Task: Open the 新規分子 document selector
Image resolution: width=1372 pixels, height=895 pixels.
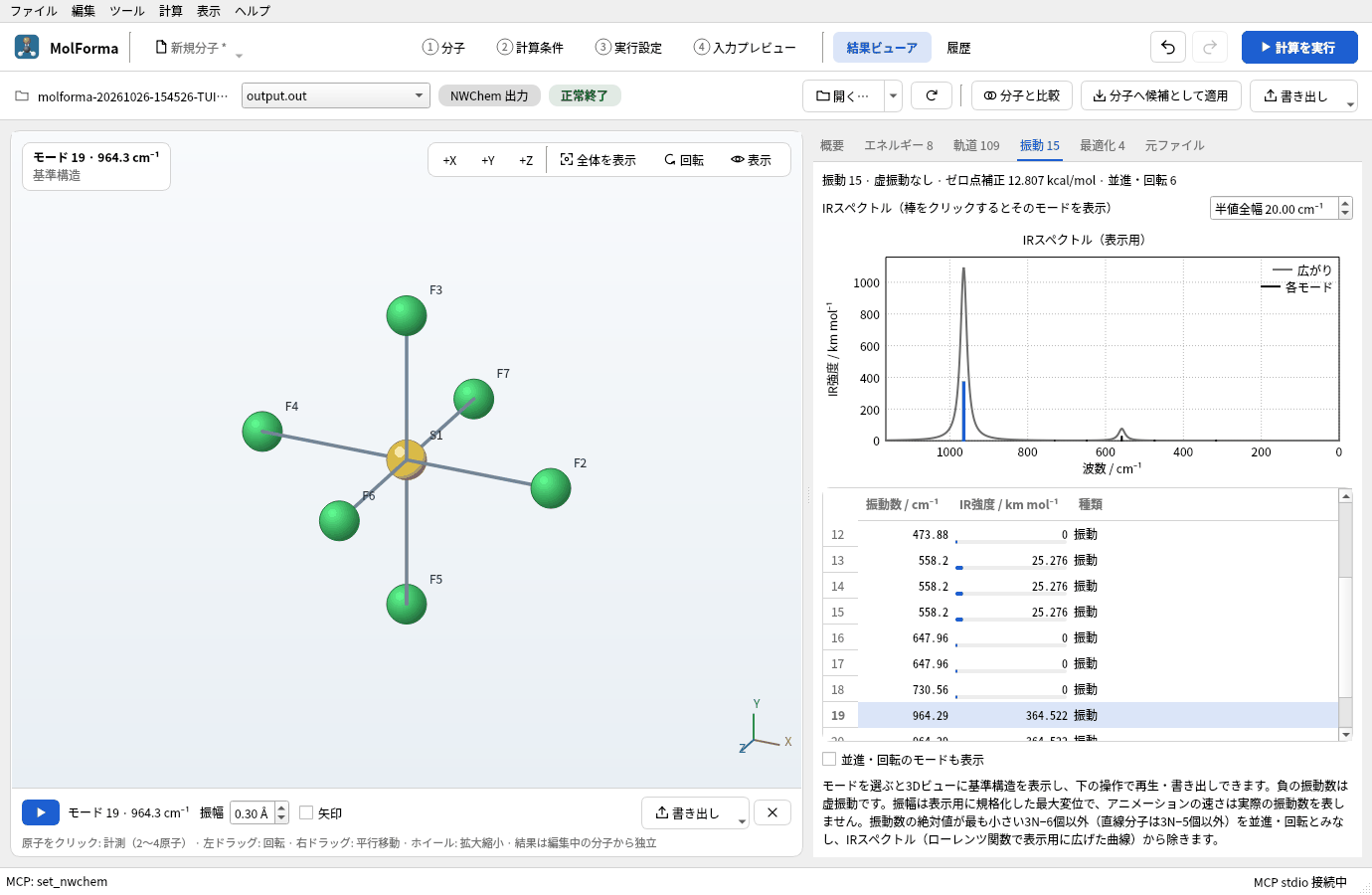Action: [198, 48]
